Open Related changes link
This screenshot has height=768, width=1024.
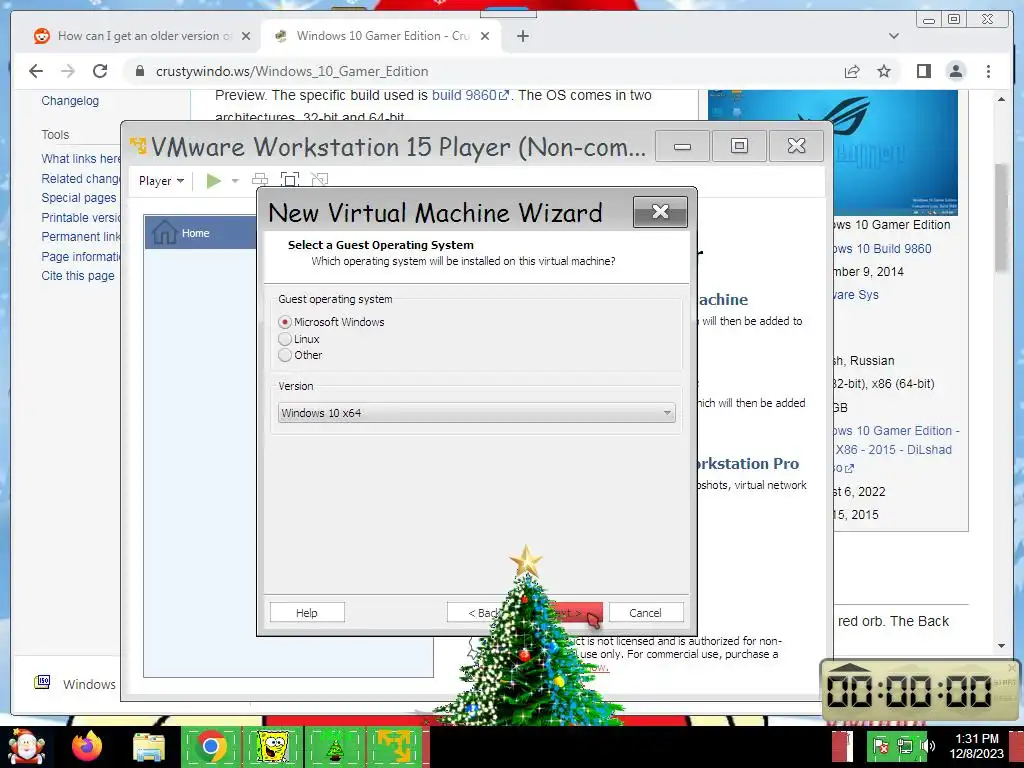click(80, 178)
